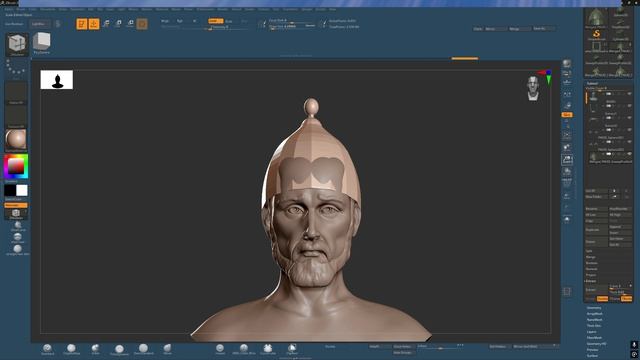Click the camera head orientation widget
Viewport: 640px width, 360px height.
point(533,88)
